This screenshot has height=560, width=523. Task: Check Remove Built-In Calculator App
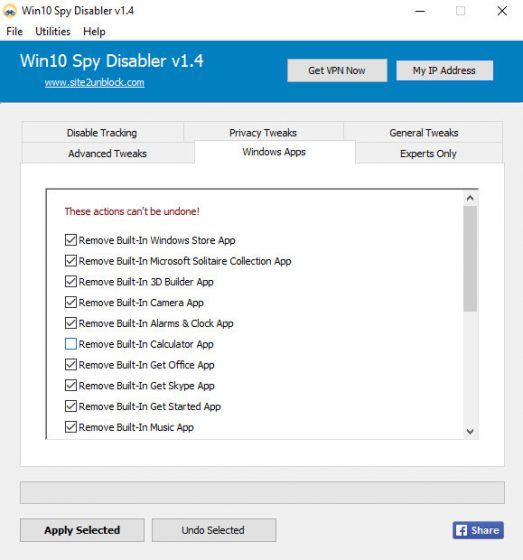(x=71, y=344)
